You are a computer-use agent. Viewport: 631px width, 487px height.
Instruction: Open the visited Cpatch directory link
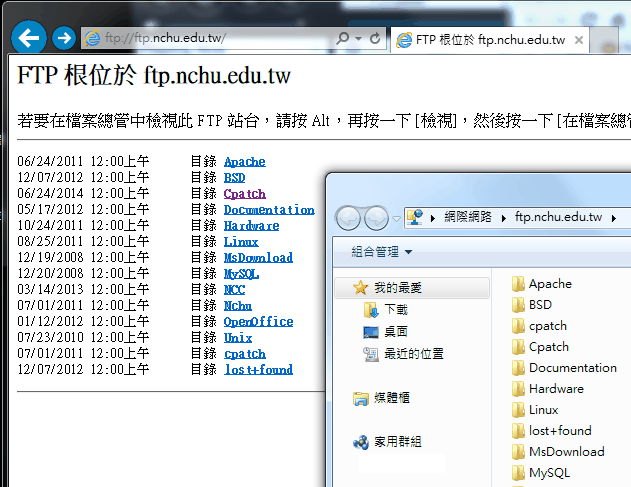point(245,194)
